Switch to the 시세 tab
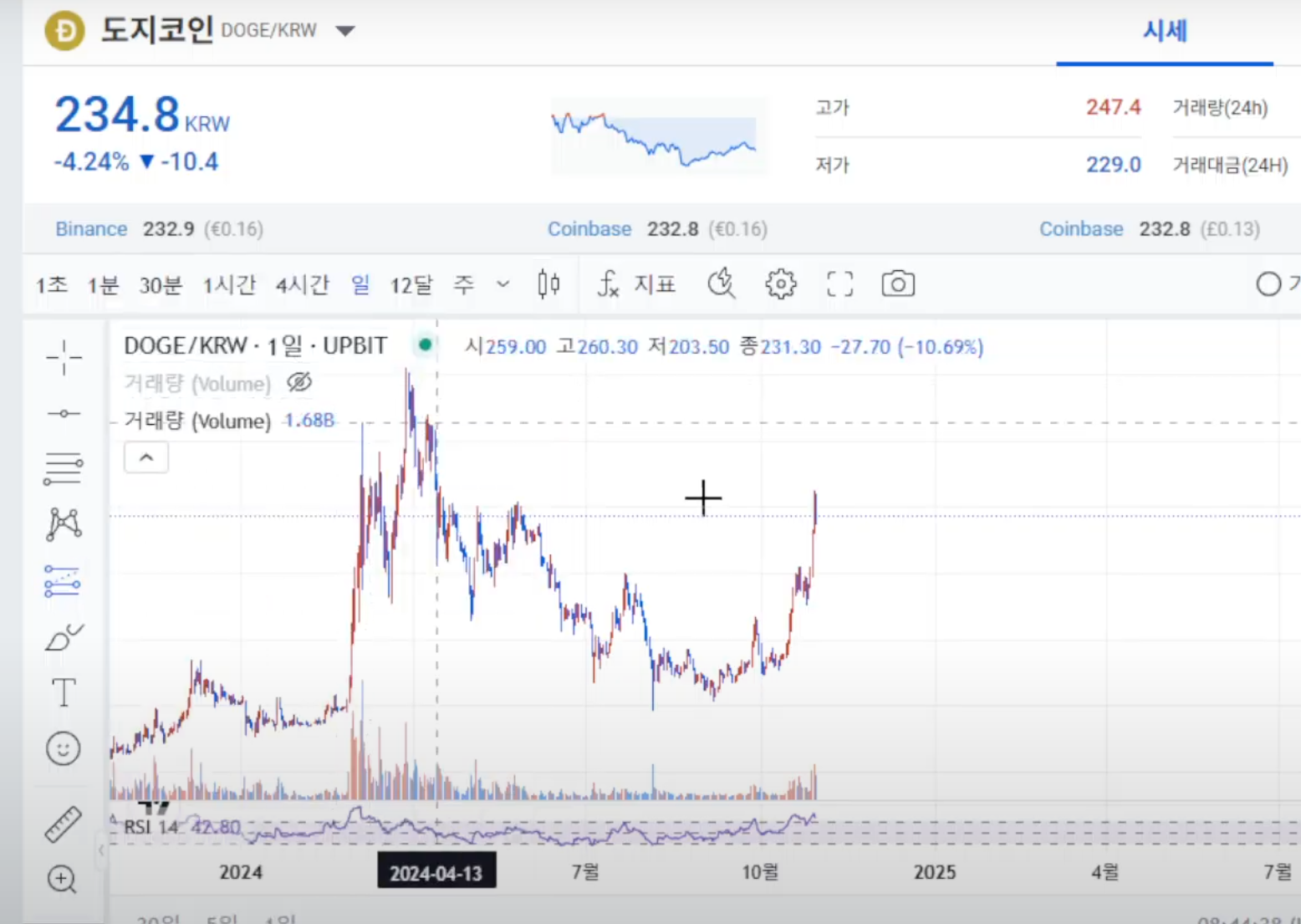The height and width of the screenshot is (924, 1301). [1165, 31]
